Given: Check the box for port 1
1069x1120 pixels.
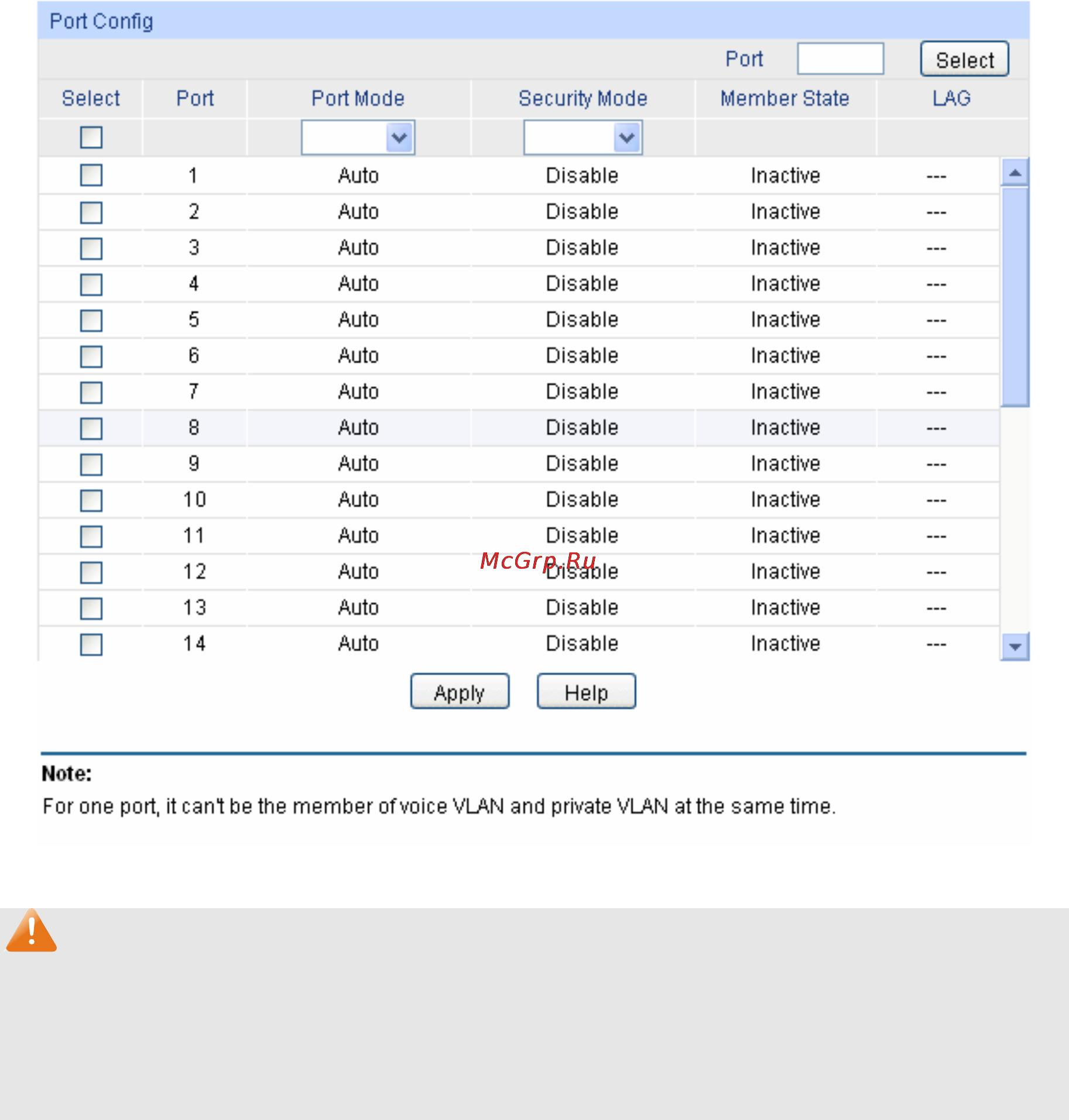Looking at the screenshot, I should tap(91, 175).
